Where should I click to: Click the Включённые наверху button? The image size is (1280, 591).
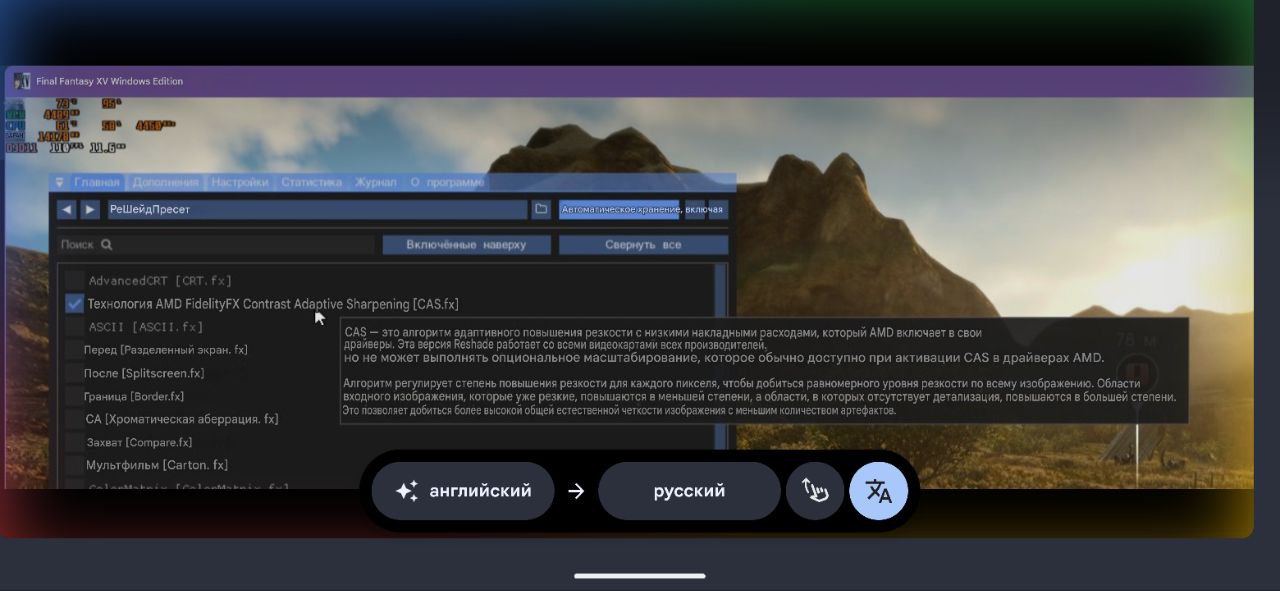466,244
